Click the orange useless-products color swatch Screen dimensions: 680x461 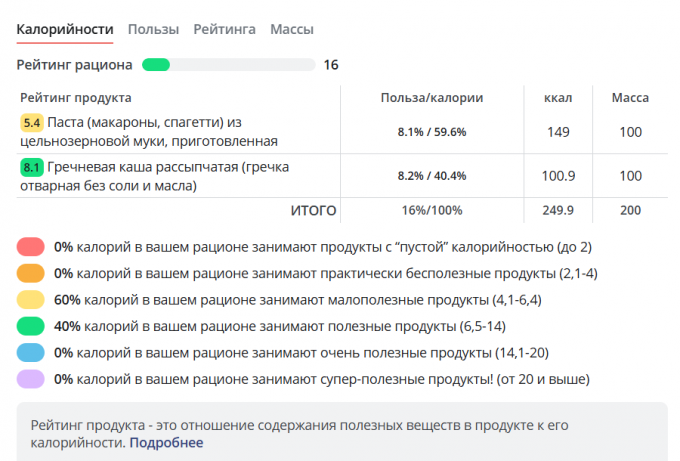[x=31, y=273]
